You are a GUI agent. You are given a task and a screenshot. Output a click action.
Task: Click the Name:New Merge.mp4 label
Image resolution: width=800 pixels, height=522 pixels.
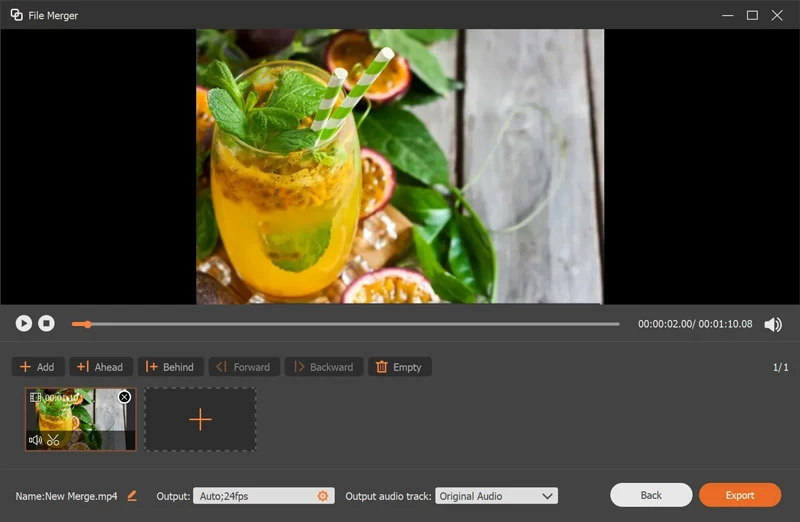pos(66,496)
